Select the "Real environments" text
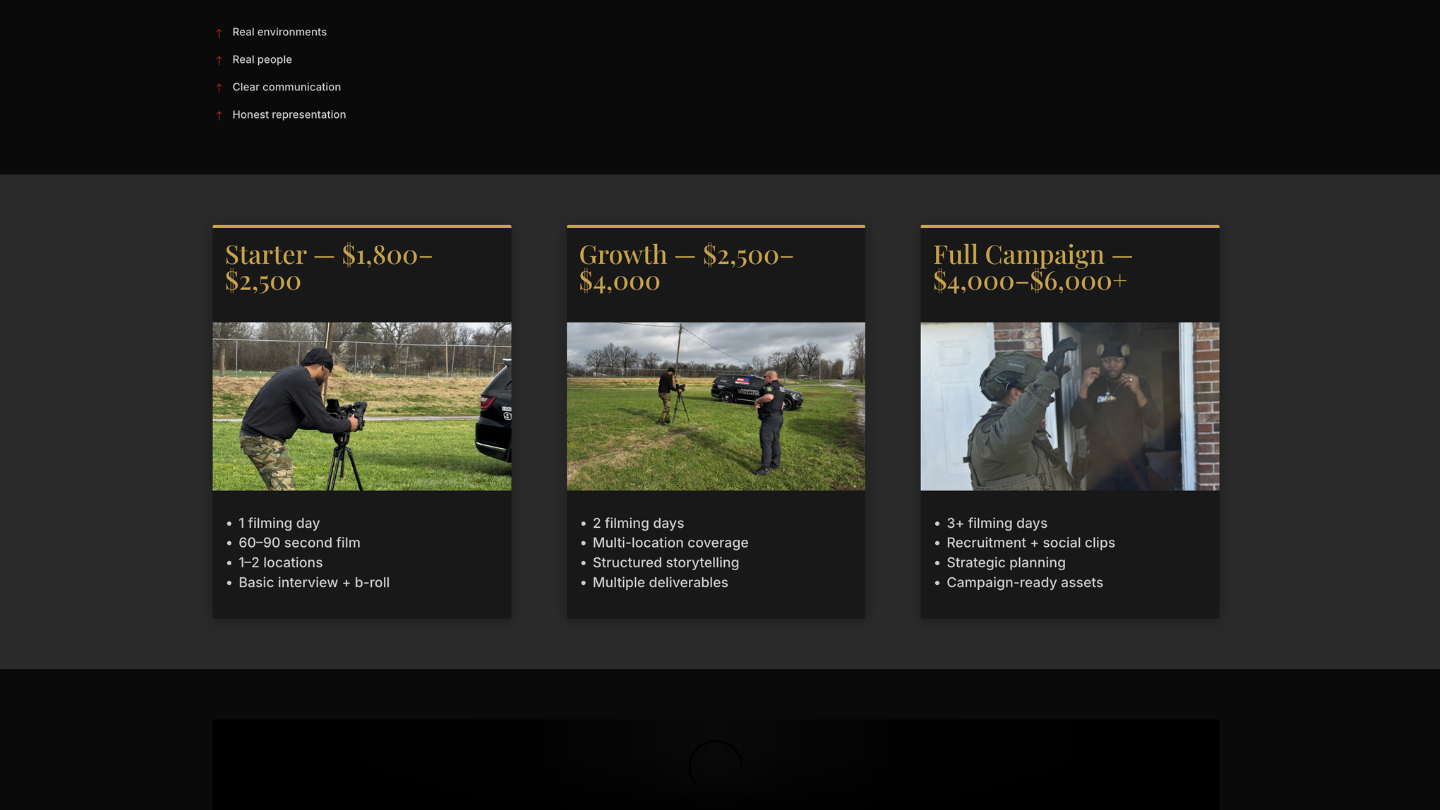The height and width of the screenshot is (810, 1440). coord(280,32)
